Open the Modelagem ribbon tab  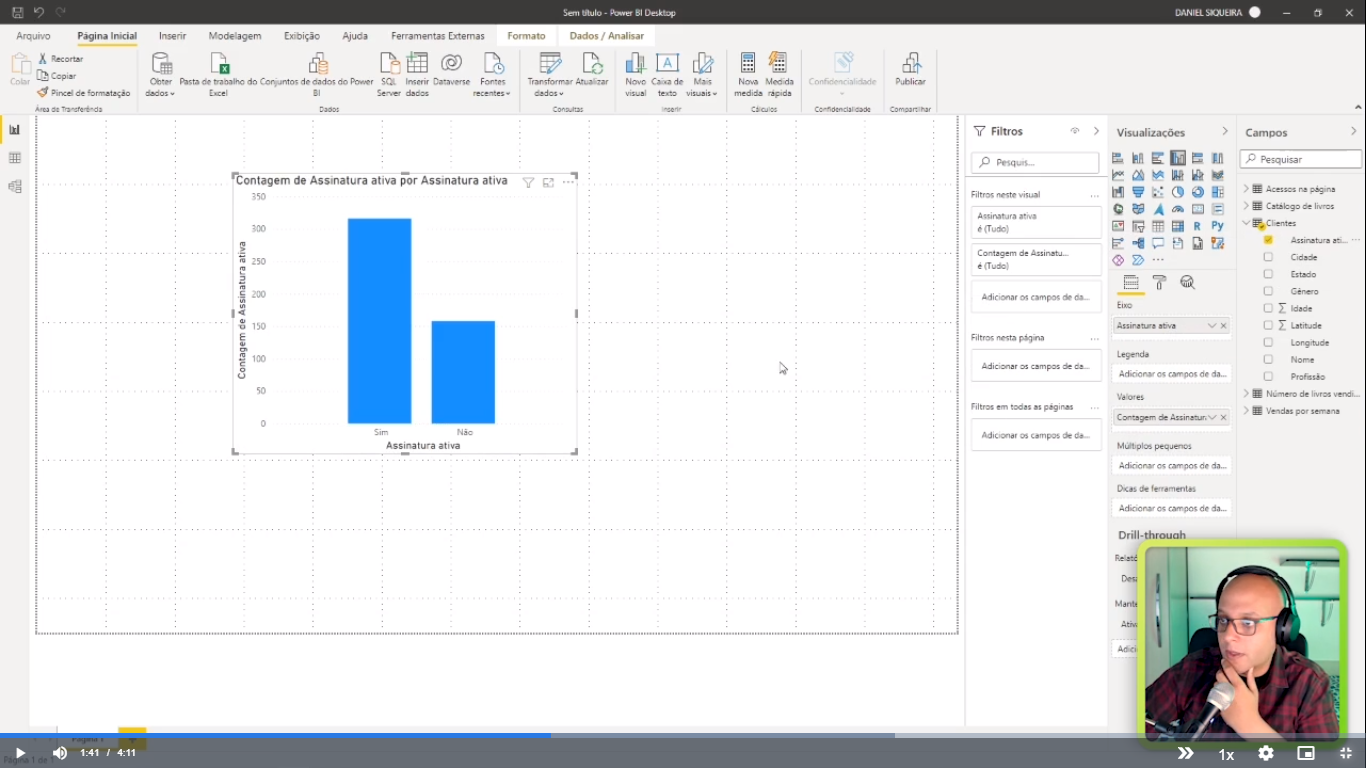point(235,36)
